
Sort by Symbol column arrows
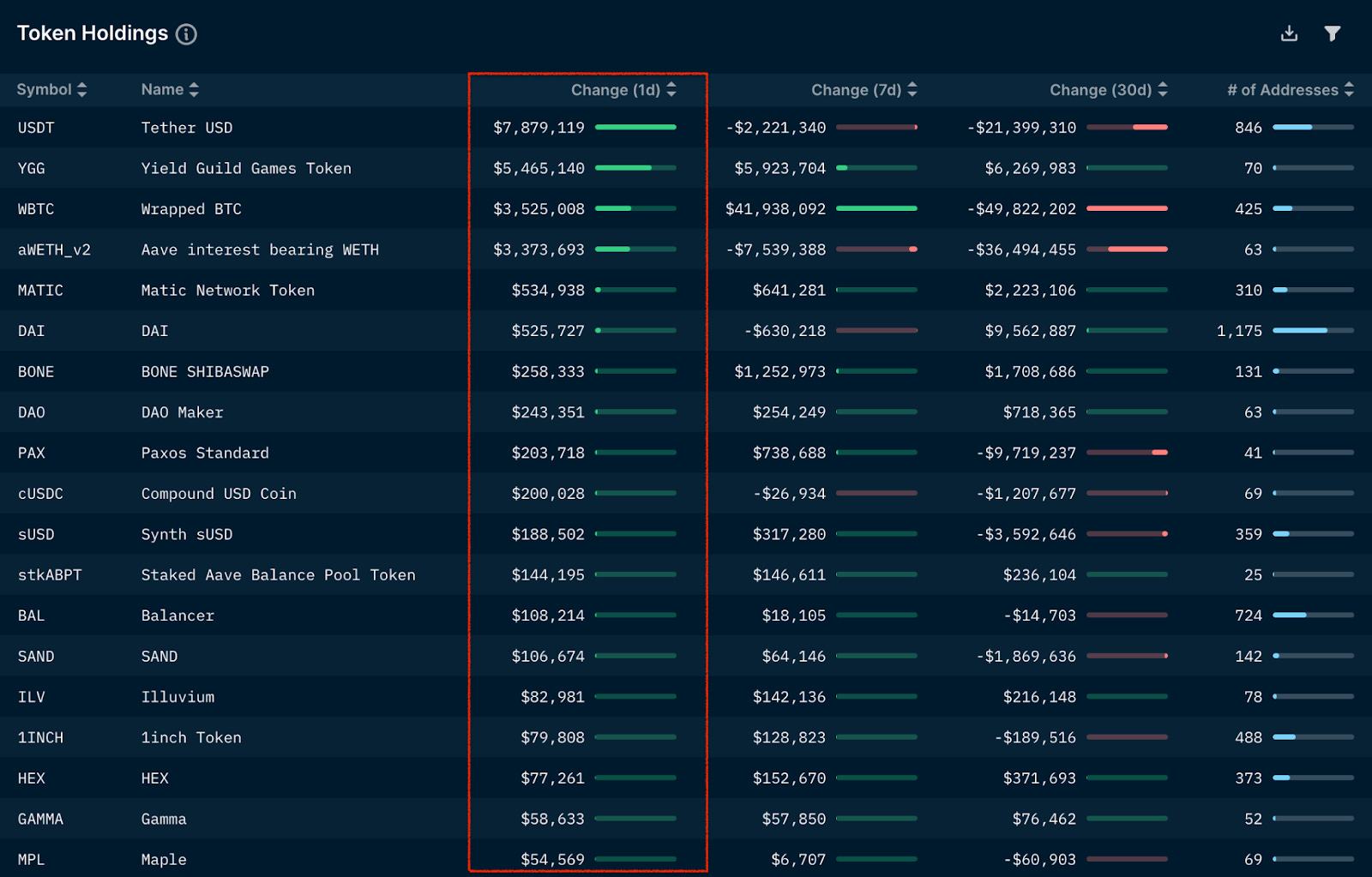point(81,90)
